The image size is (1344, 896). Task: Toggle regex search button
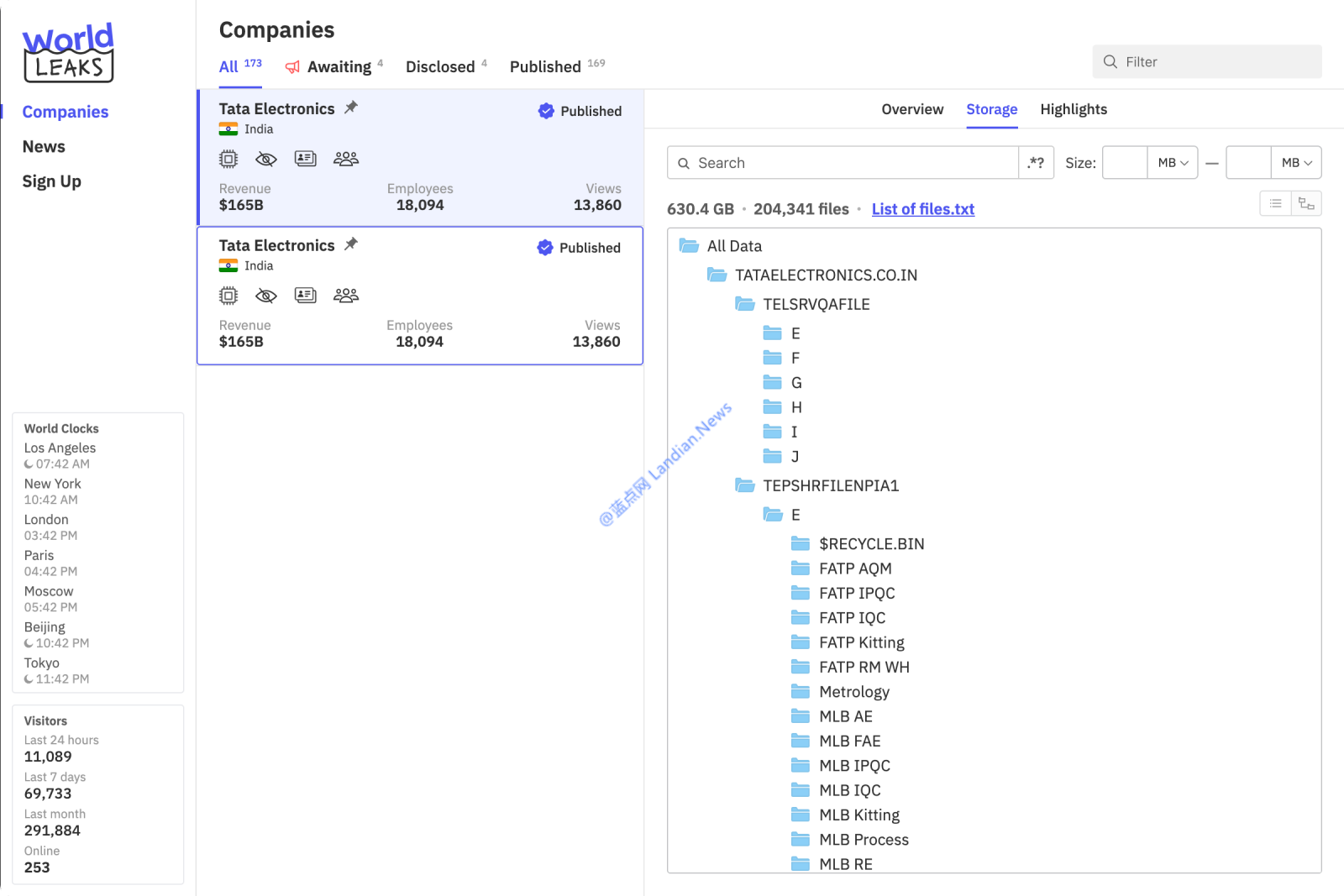click(1037, 163)
